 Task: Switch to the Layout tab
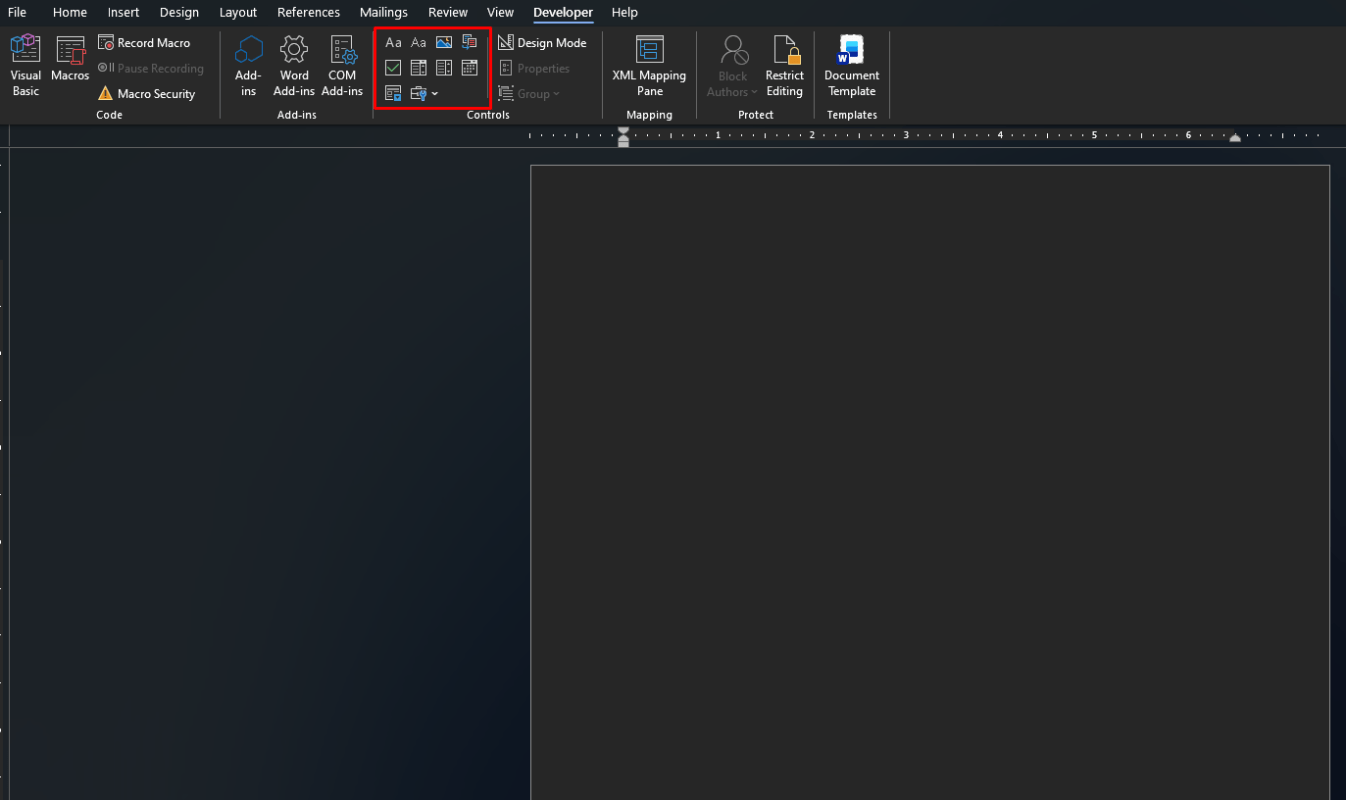click(238, 12)
